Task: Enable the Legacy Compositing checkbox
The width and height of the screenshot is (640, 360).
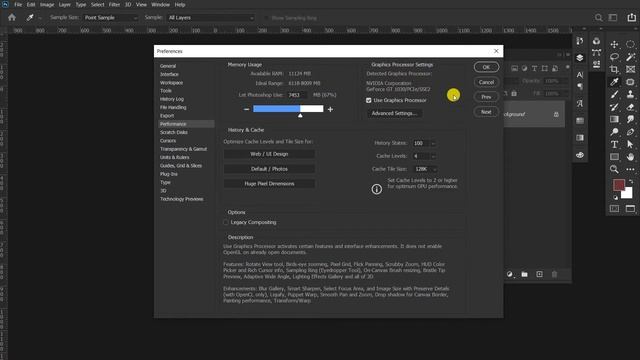Action: 226,222
